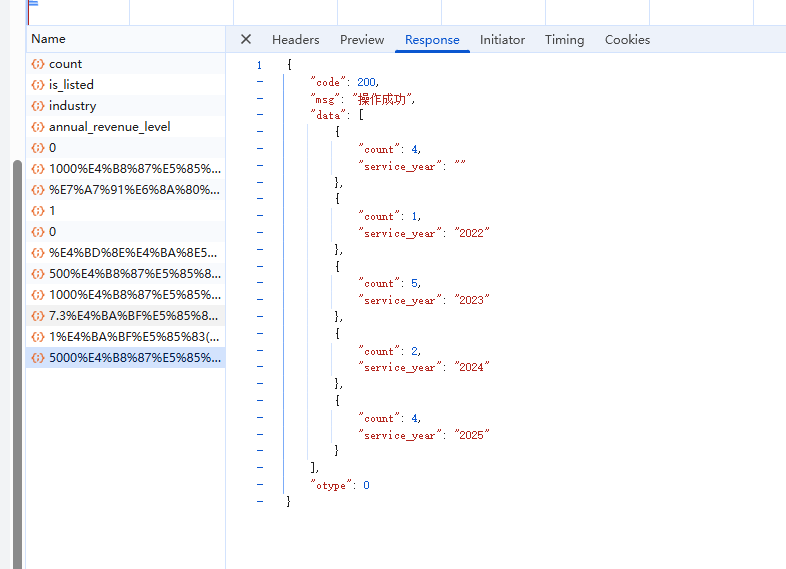Click the request list vertical scrollbar
Image resolution: width=786 pixels, height=569 pixels.
17,350
